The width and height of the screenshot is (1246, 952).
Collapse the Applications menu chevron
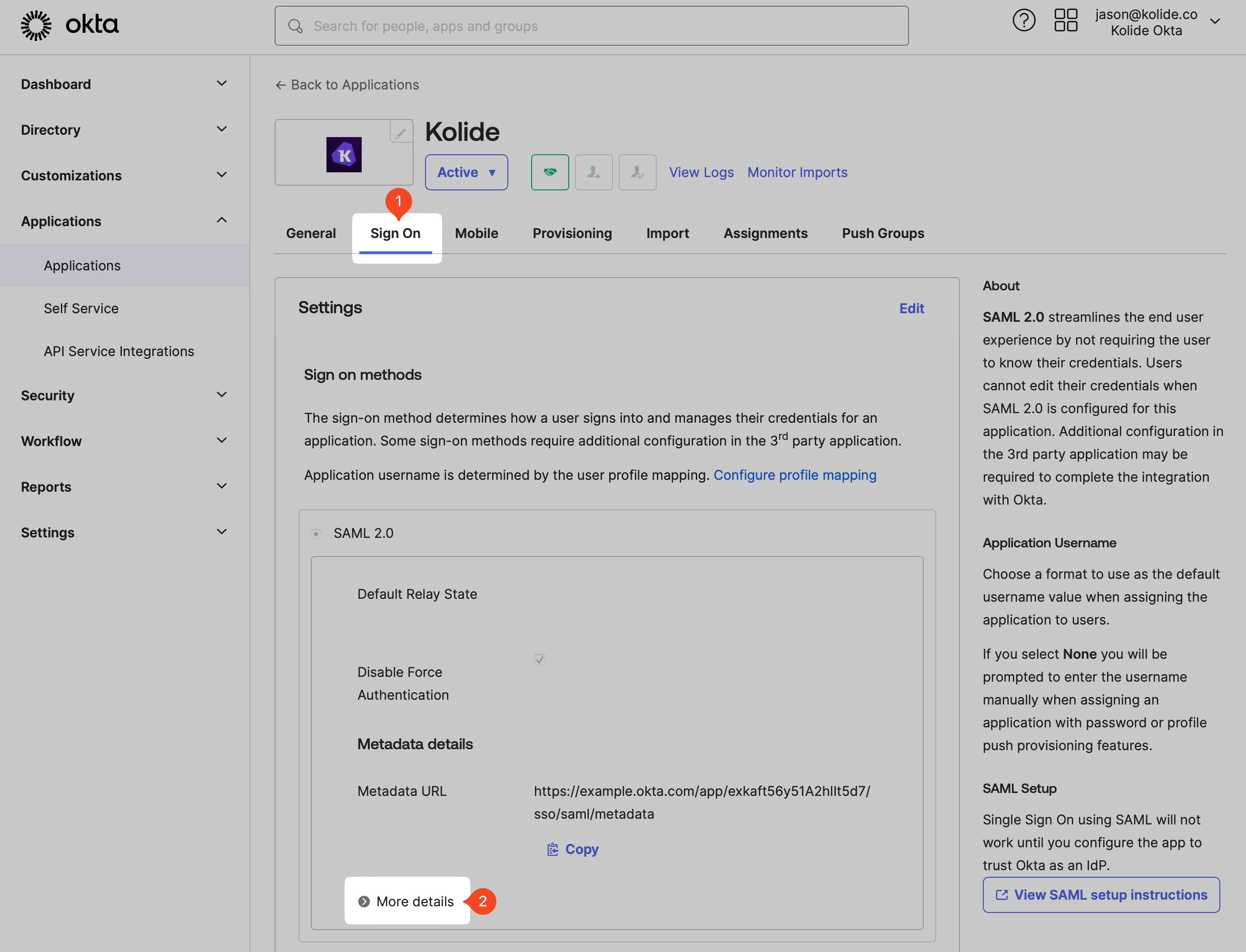click(222, 220)
